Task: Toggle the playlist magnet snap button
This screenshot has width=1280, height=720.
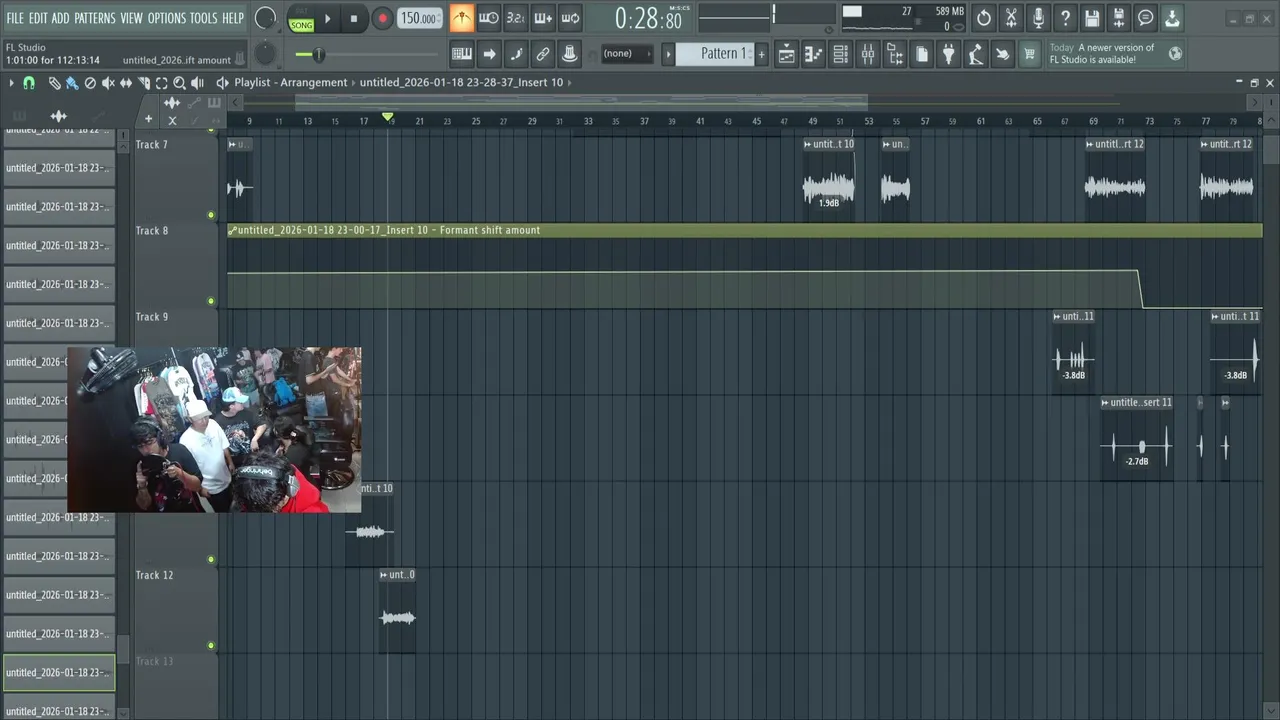Action: point(29,83)
